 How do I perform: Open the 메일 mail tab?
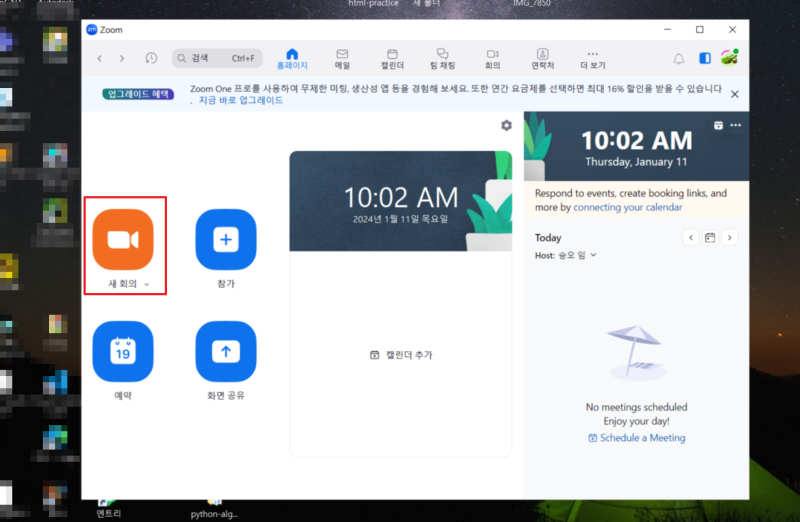(x=342, y=59)
